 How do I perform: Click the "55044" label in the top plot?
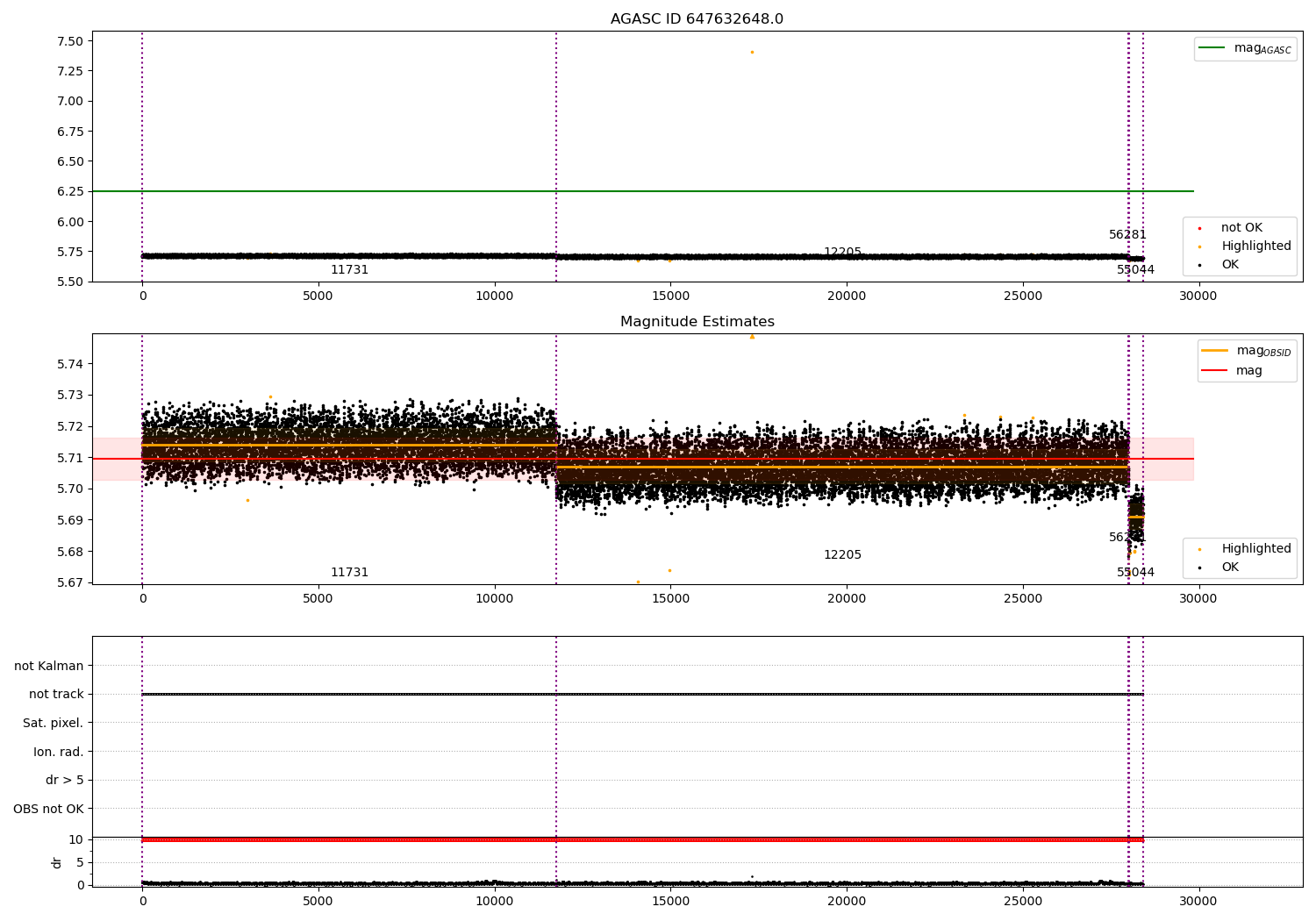(1135, 270)
